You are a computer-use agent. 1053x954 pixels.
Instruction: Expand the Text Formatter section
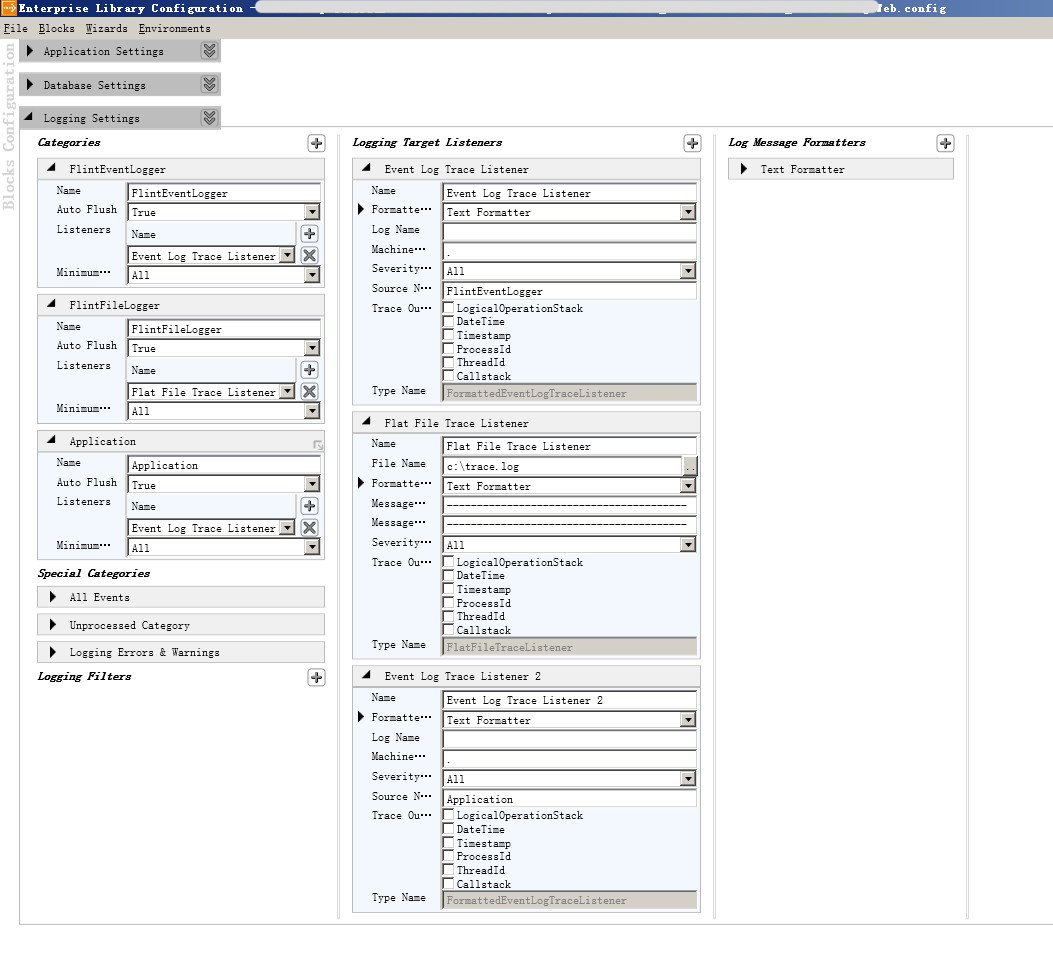point(744,170)
